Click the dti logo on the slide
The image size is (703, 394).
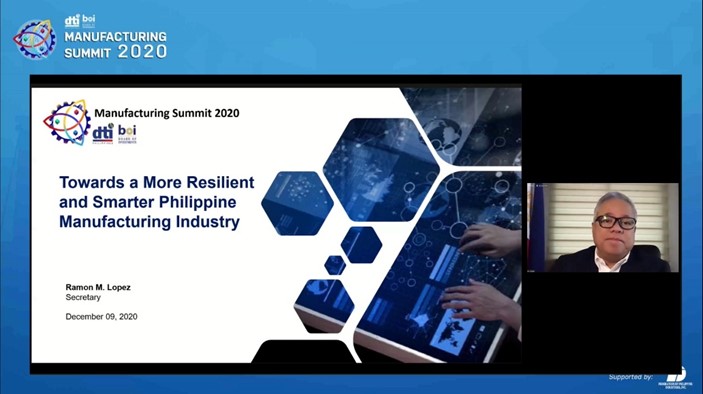tap(103, 134)
